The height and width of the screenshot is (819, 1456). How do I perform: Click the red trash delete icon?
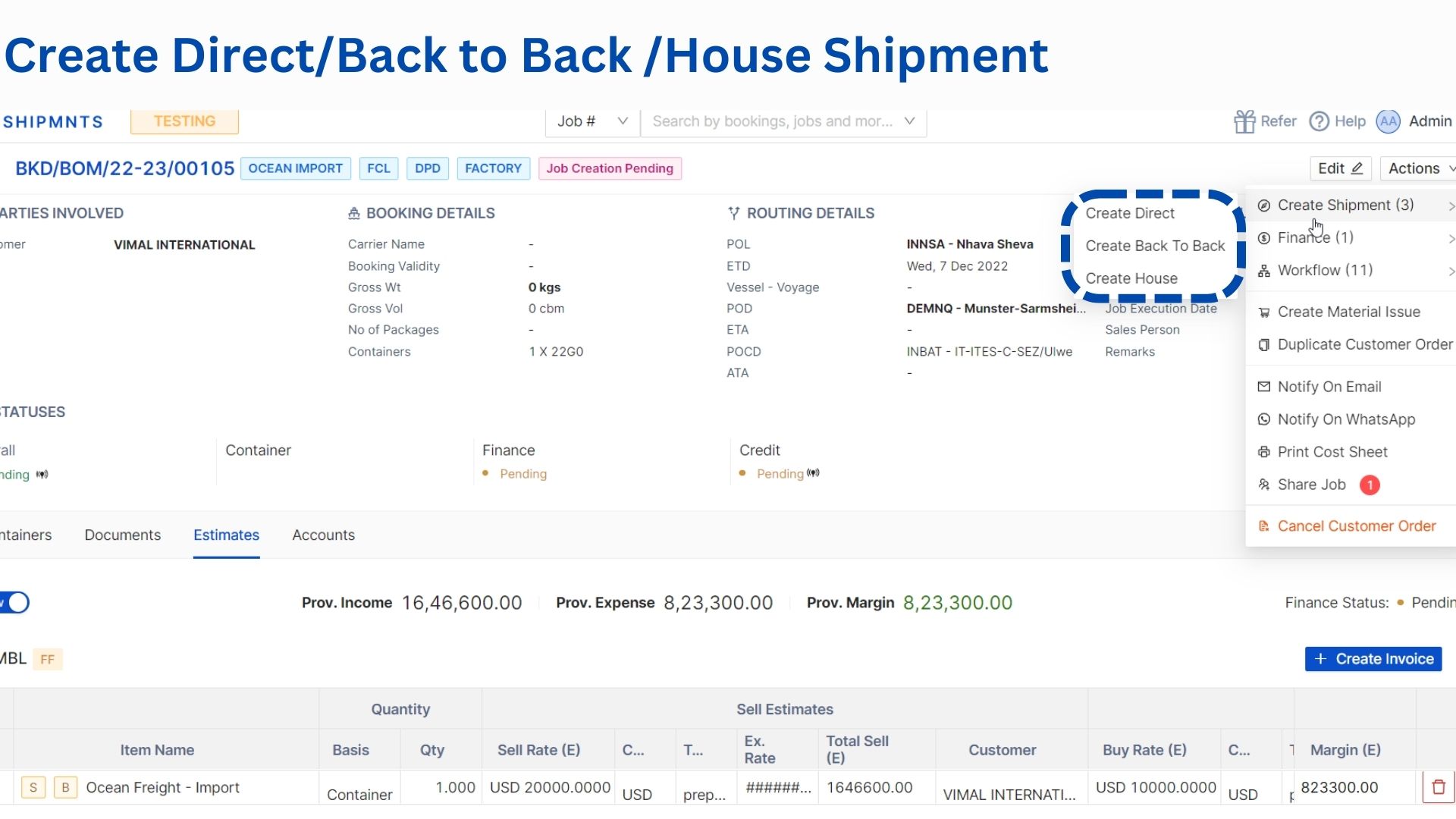[1439, 787]
